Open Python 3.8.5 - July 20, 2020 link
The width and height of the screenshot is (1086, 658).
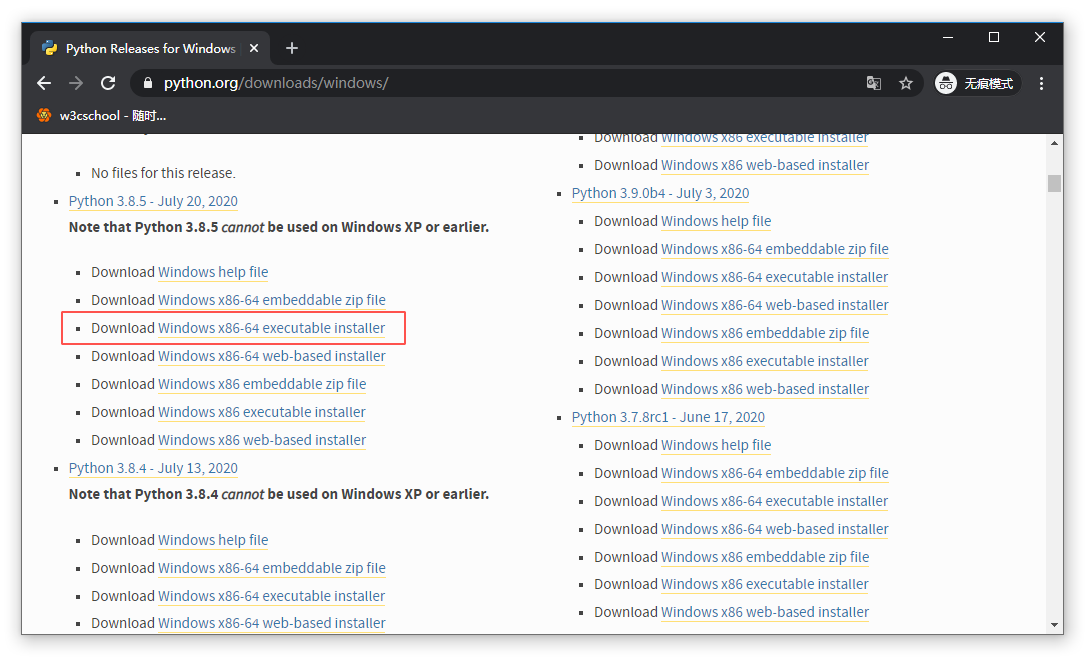click(x=153, y=201)
